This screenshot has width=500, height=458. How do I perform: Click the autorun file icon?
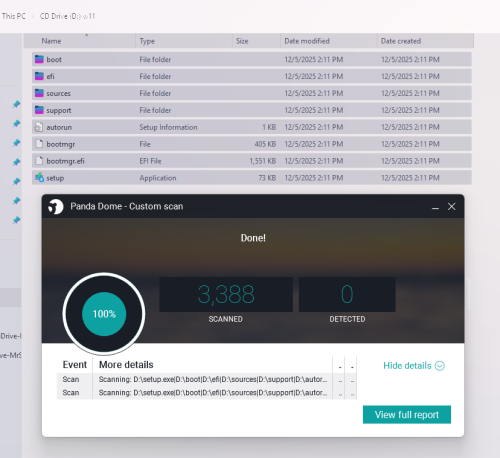click(39, 127)
